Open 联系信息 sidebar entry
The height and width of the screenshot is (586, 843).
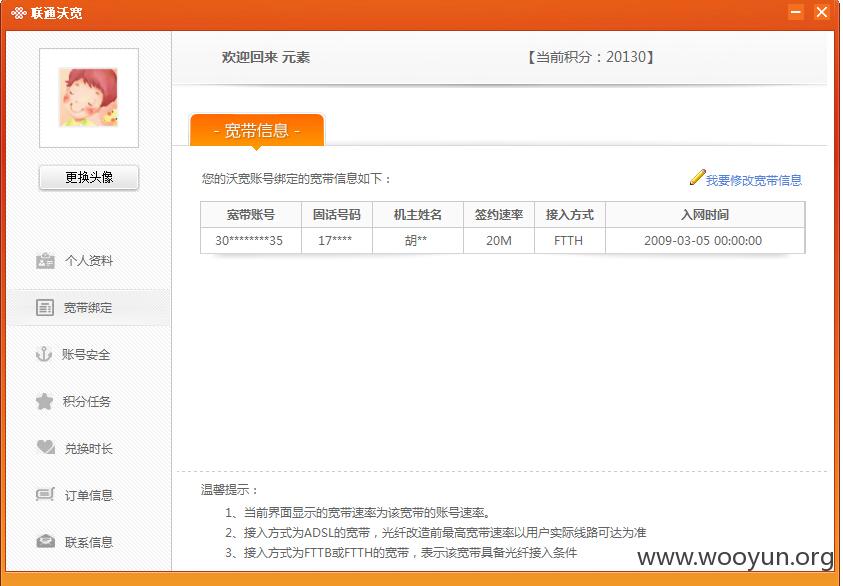(x=89, y=541)
